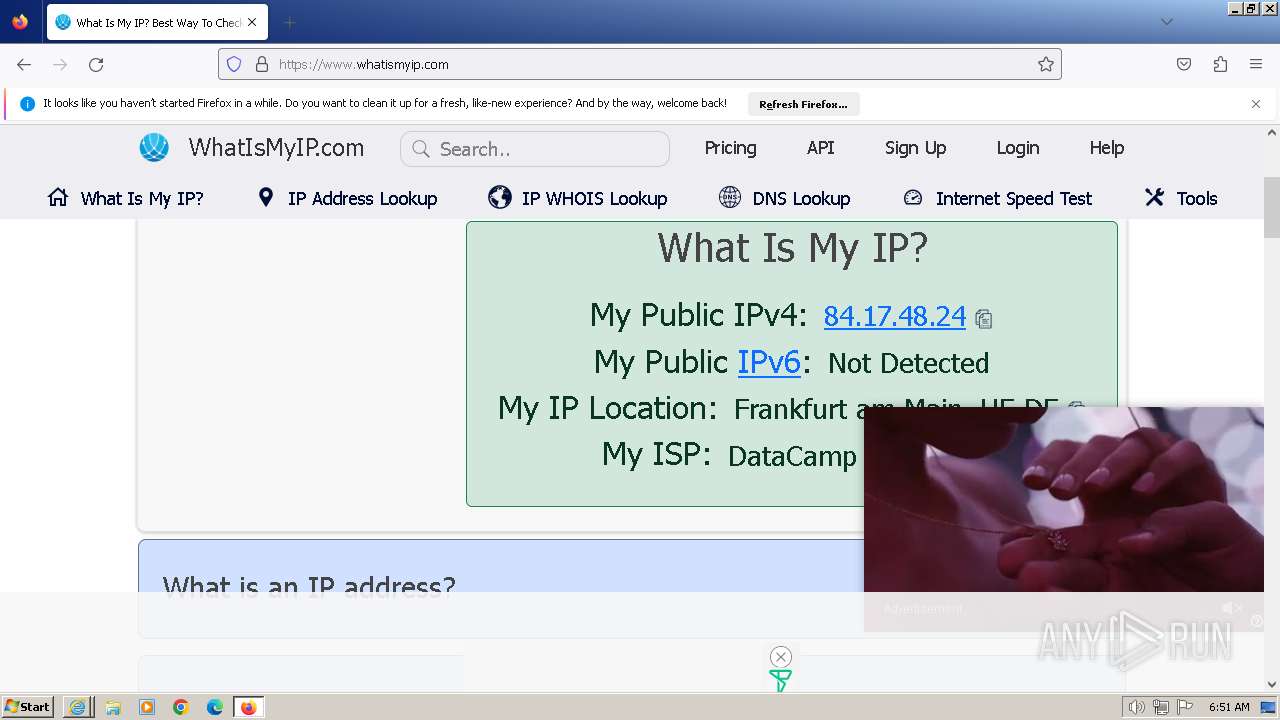Click the tracking protection shield icon
Screen dimensions: 1280x720
pyautogui.click(x=234, y=64)
